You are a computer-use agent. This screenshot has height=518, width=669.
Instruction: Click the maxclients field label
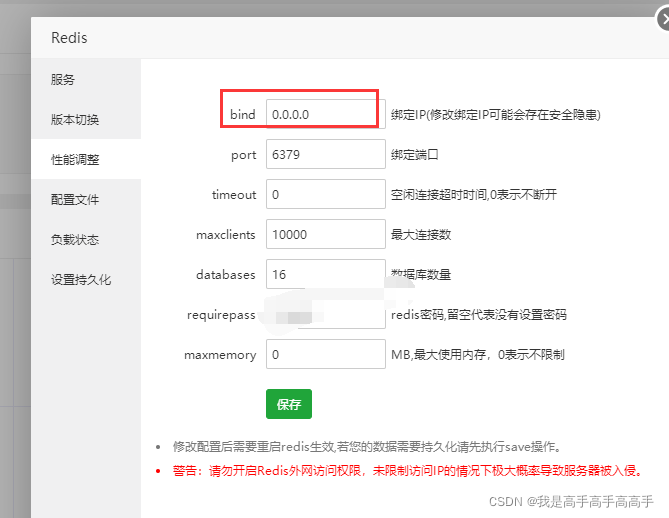pos(226,235)
